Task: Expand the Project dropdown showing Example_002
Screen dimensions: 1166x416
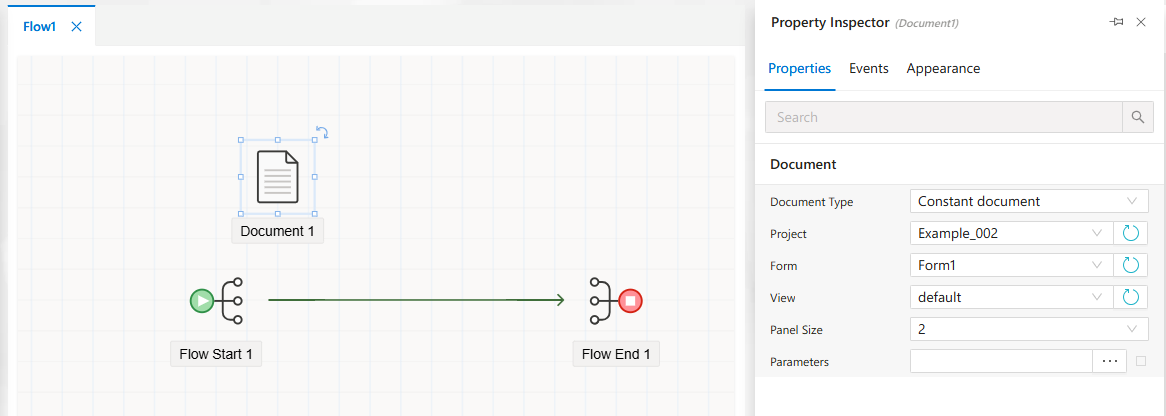Action: point(1011,233)
